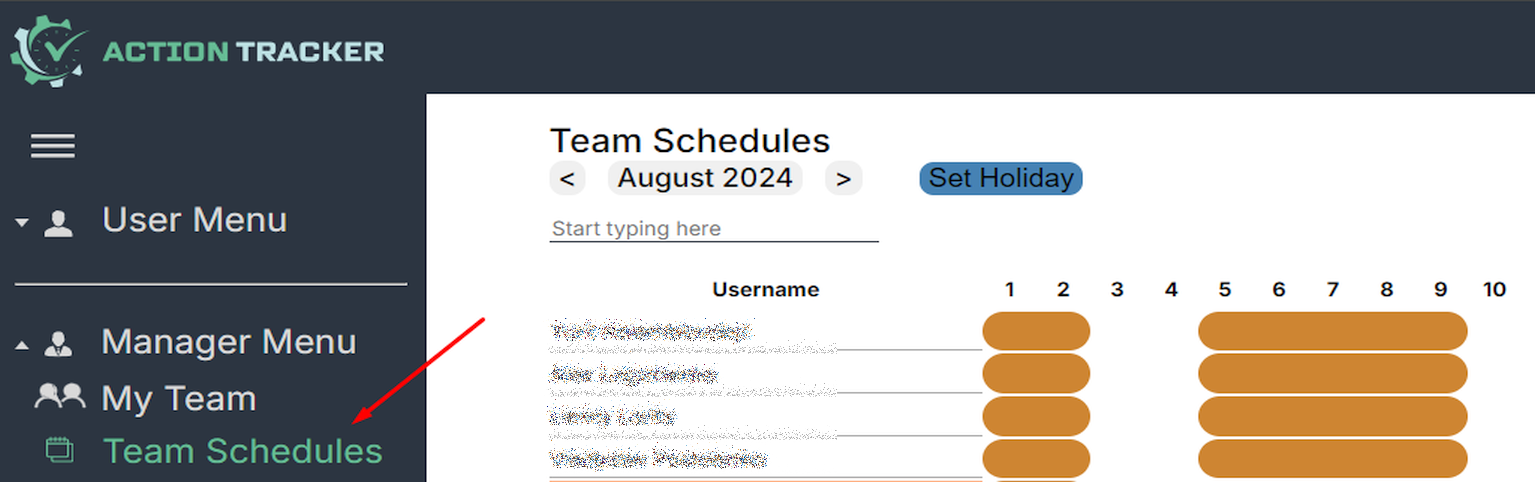This screenshot has height=482, width=1535.
Task: Click the Action Tracker title text
Action: [243, 51]
